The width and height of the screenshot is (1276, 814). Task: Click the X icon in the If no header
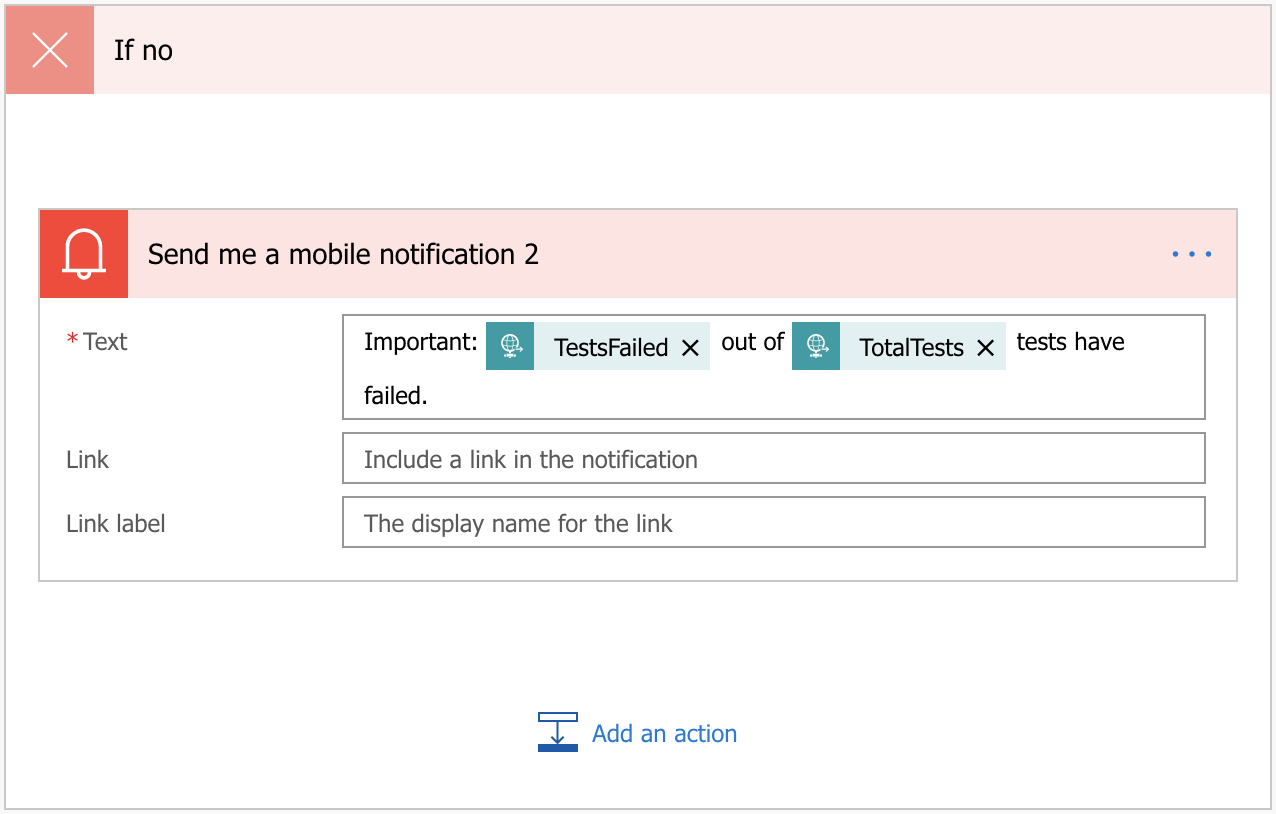[50, 50]
